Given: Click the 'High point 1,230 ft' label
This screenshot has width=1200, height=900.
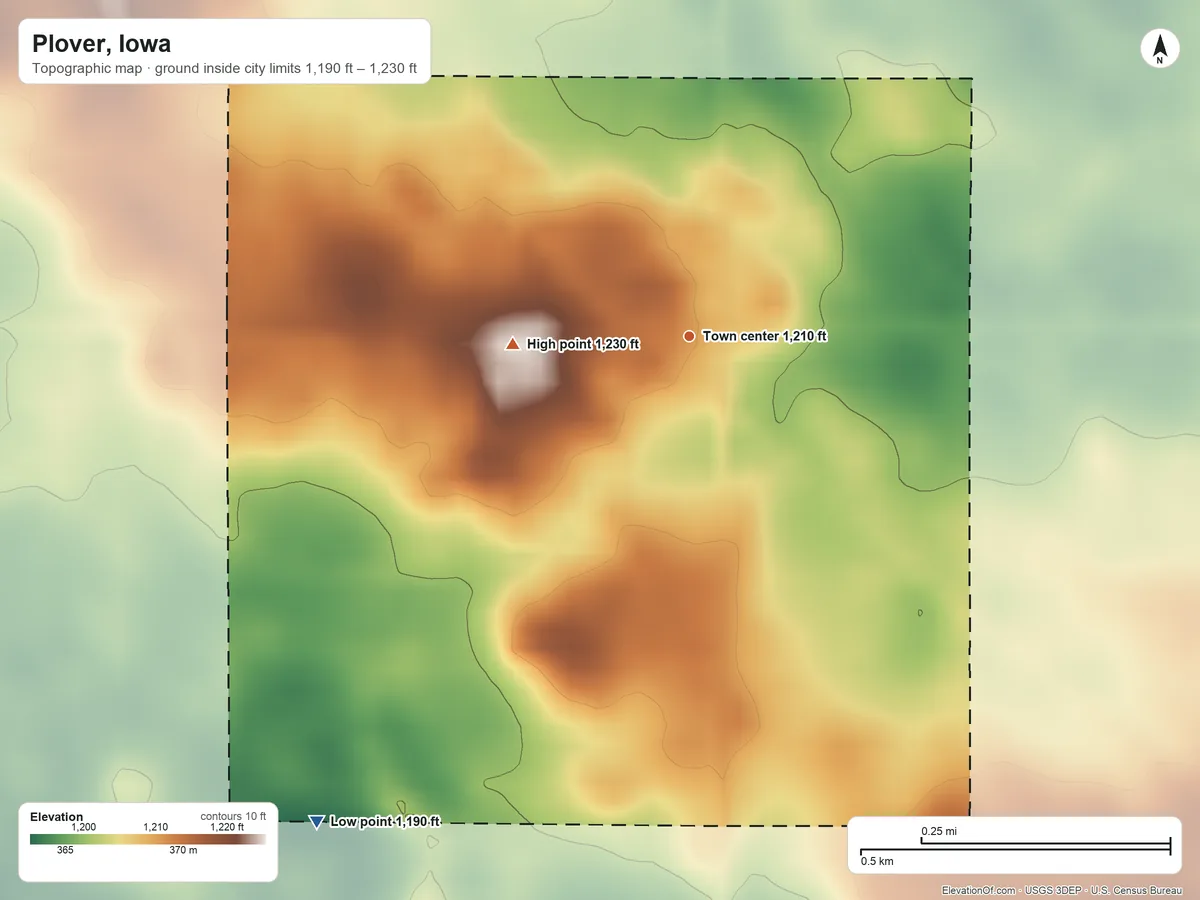Looking at the screenshot, I should coord(583,344).
